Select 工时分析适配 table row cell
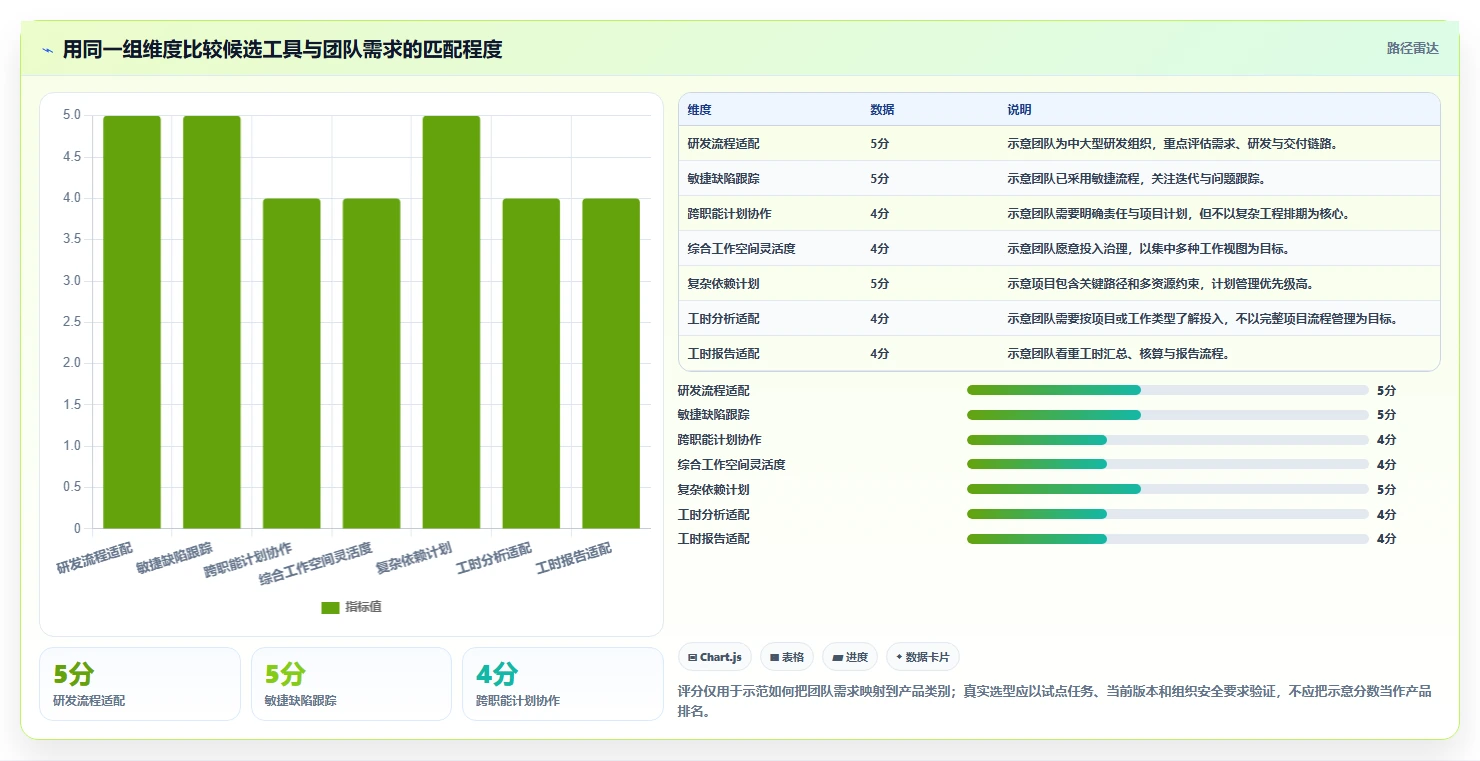Image resolution: width=1480 pixels, height=761 pixels. coord(723,319)
